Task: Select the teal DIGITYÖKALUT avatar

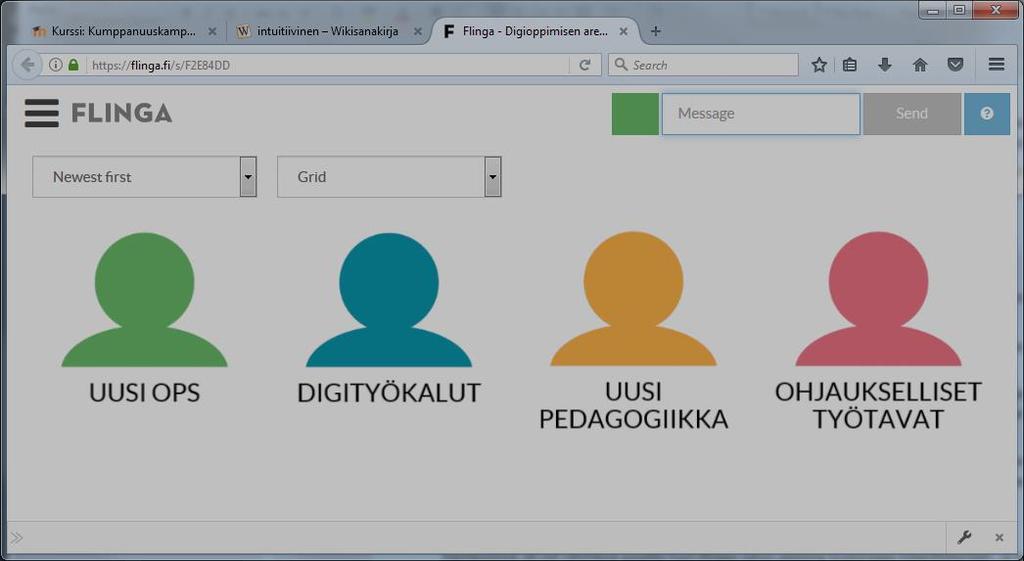Action: point(389,300)
